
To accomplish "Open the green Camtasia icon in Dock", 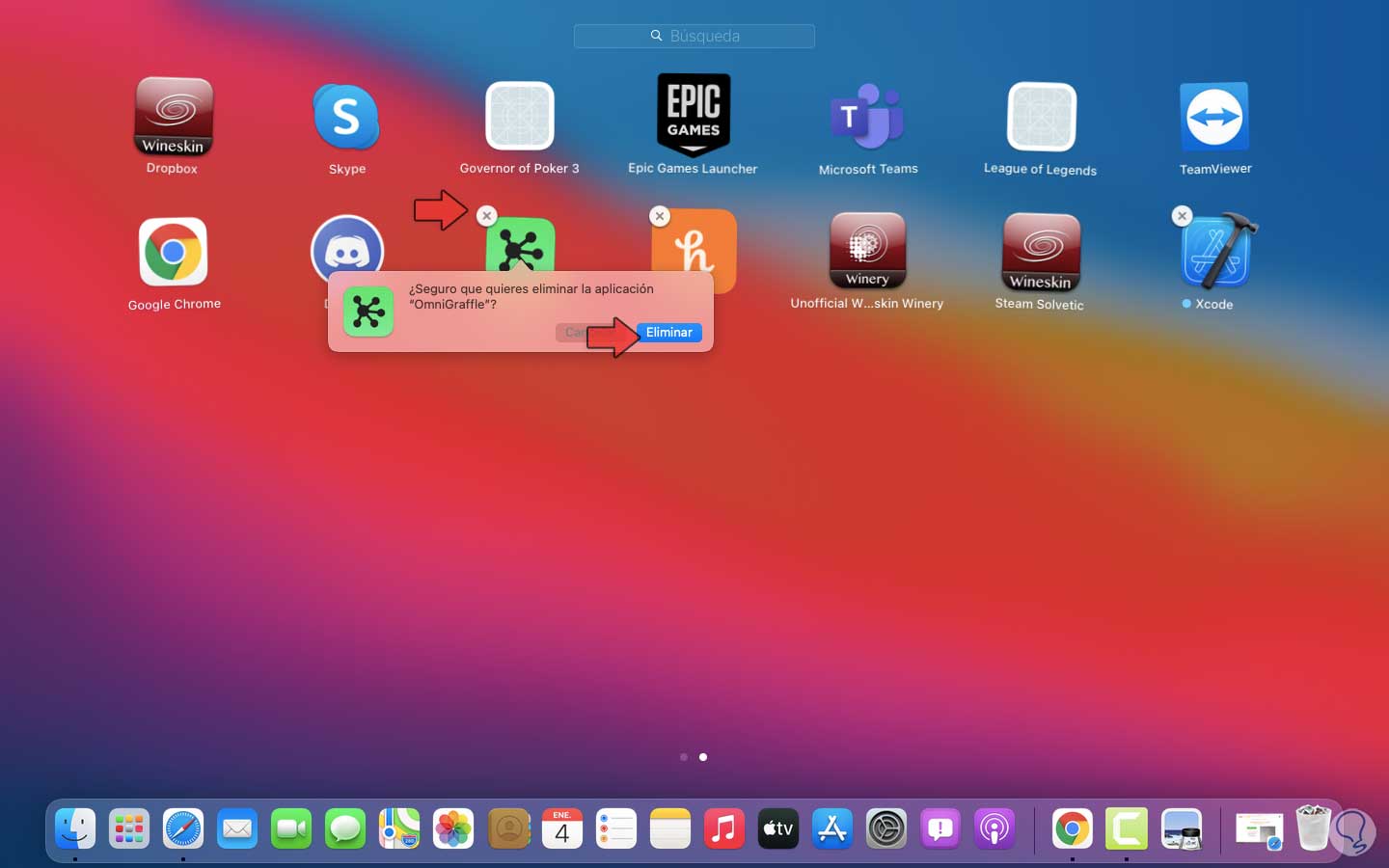I will (x=1127, y=828).
